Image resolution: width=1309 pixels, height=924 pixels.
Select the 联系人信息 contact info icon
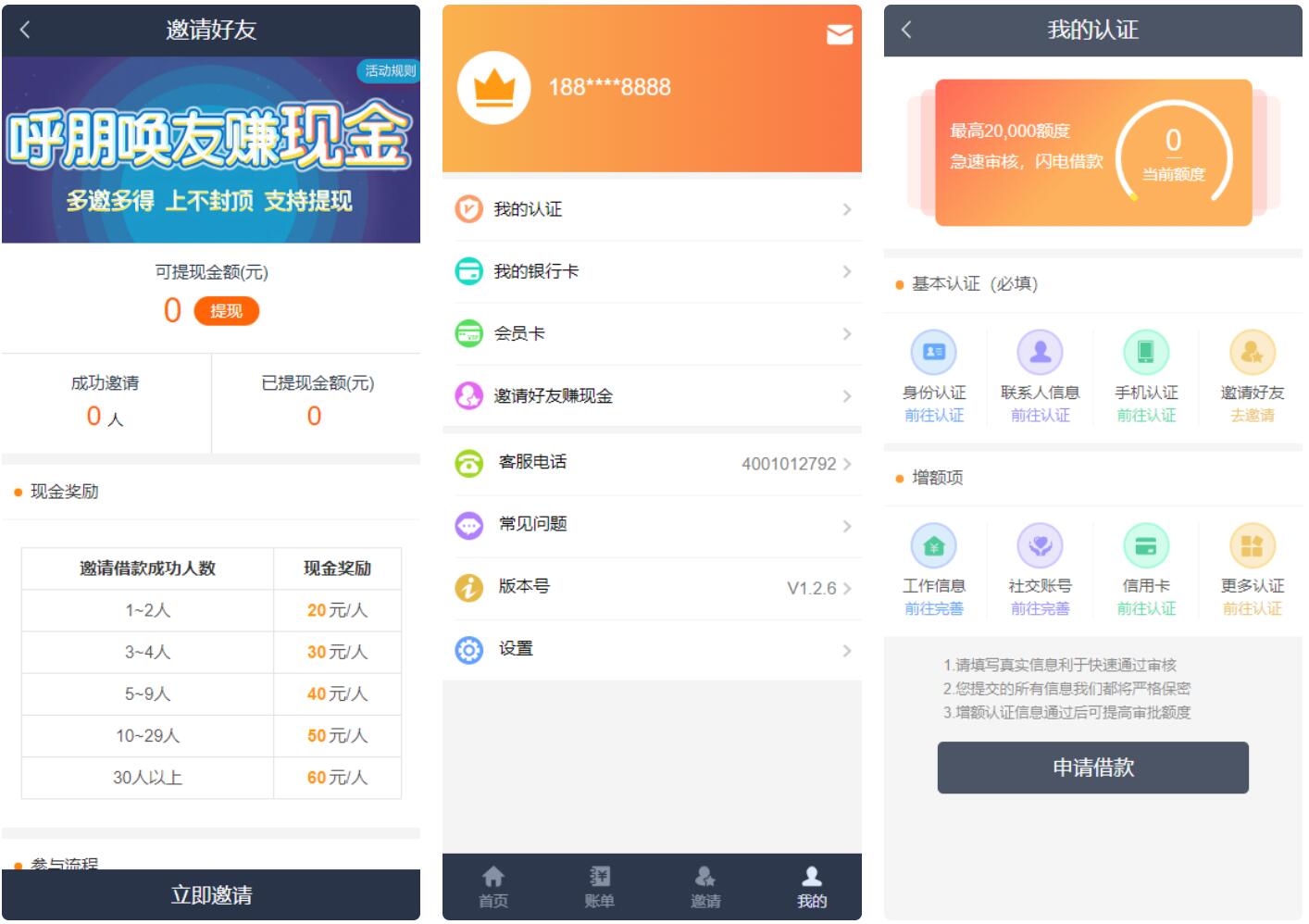[x=1040, y=352]
